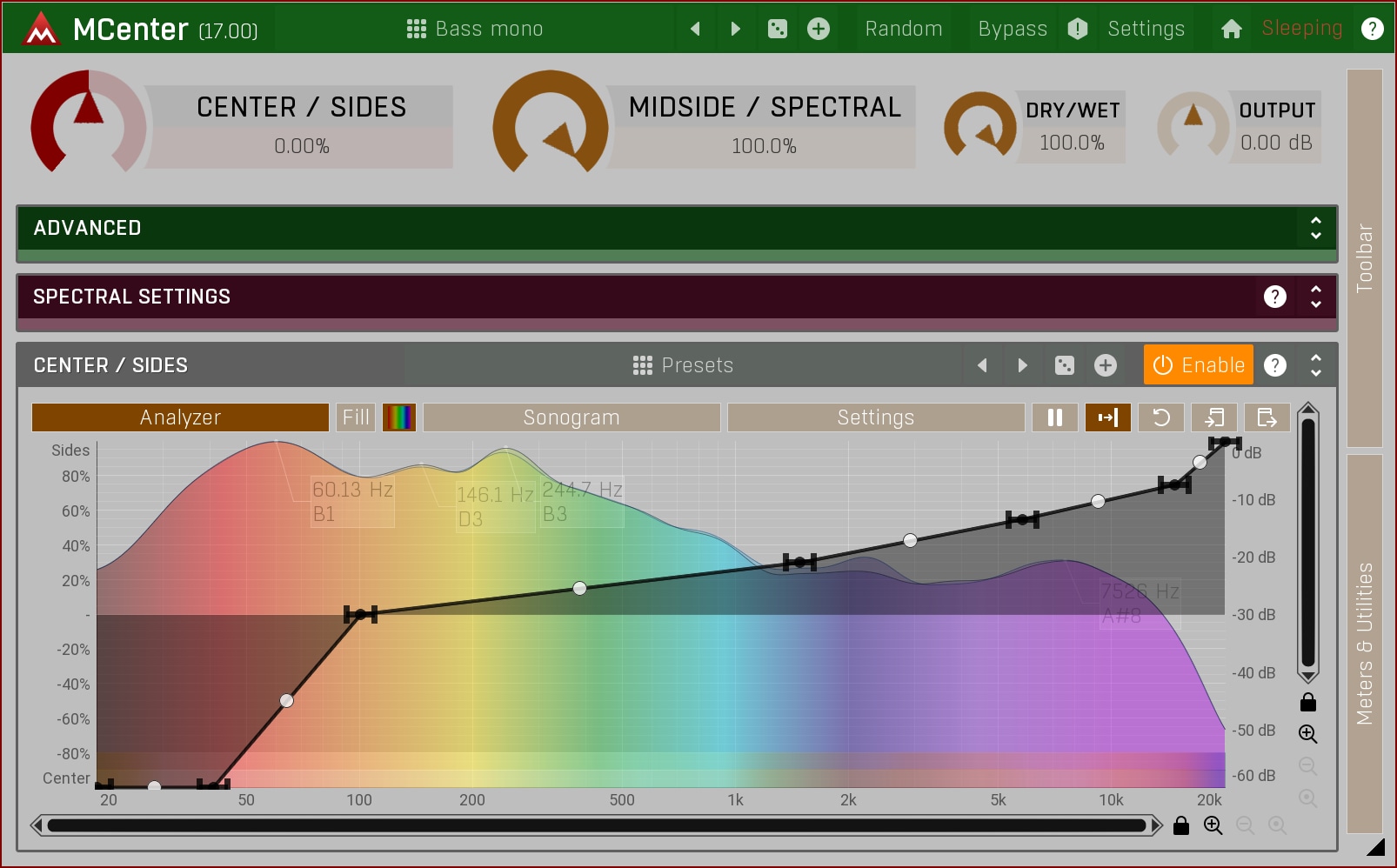Open Spectral Settings help question mark
This screenshot has width=1397, height=868.
tap(1274, 297)
